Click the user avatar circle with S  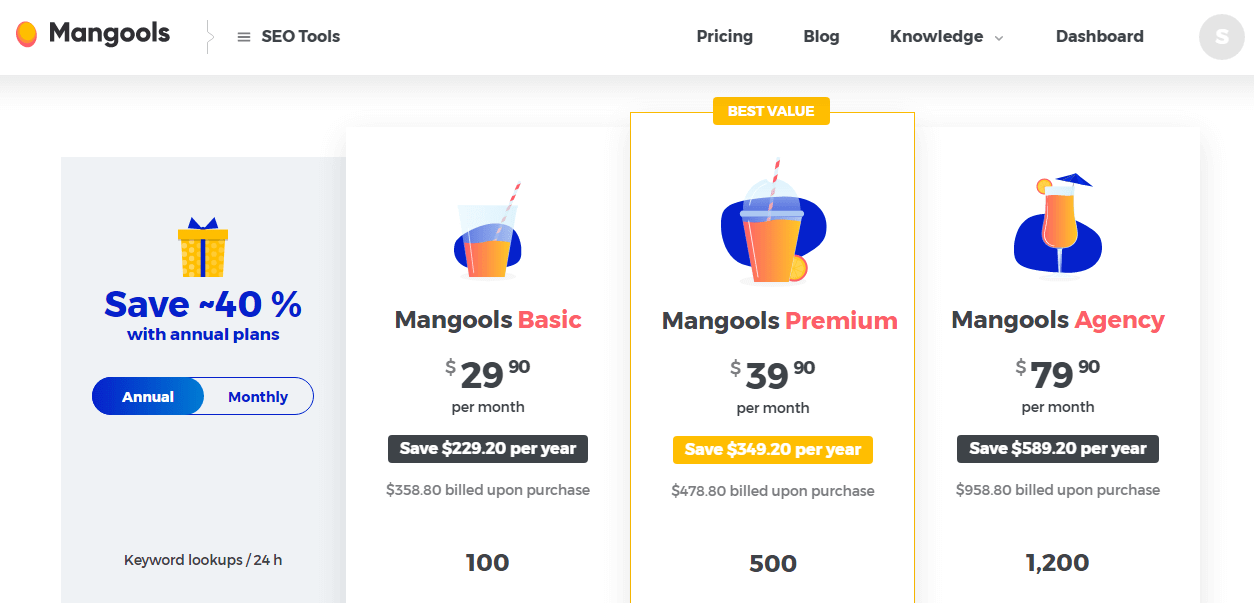coord(1221,37)
